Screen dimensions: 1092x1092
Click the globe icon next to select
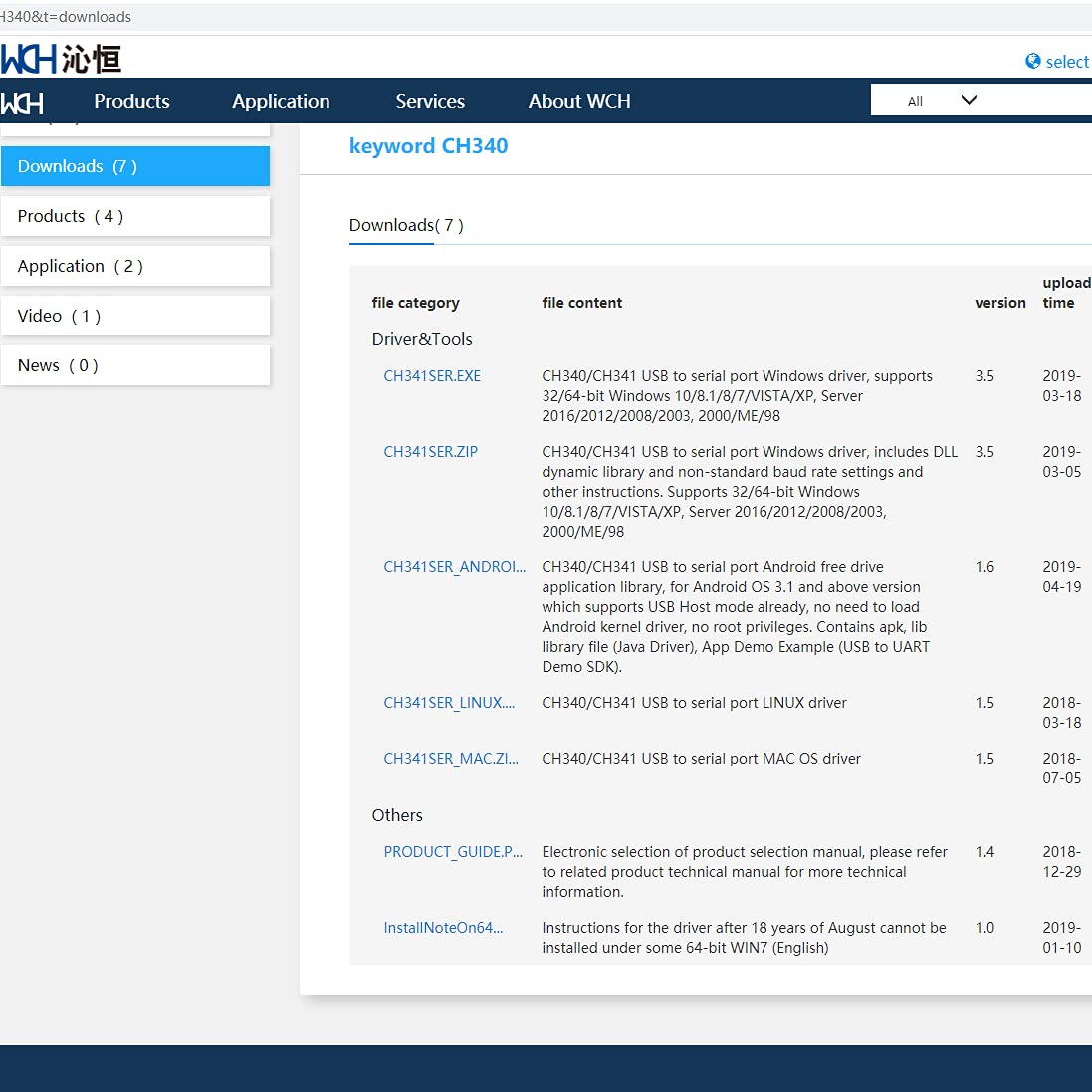click(1033, 61)
